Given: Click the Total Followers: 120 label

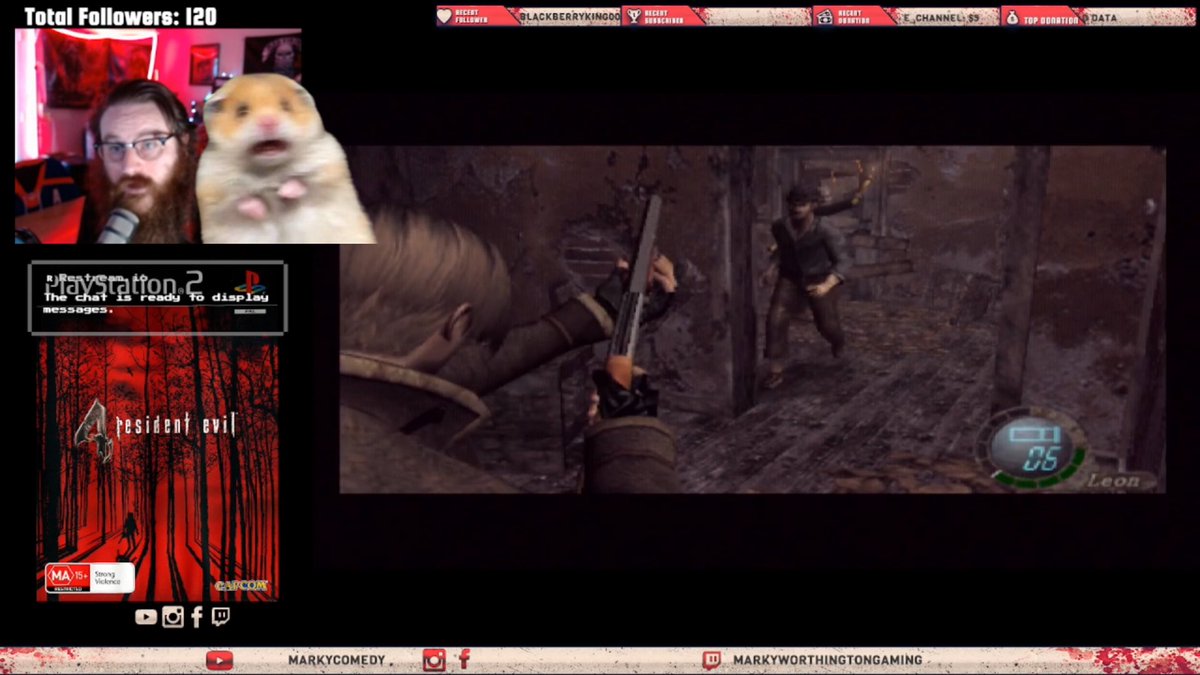Looking at the screenshot, I should [120, 16].
